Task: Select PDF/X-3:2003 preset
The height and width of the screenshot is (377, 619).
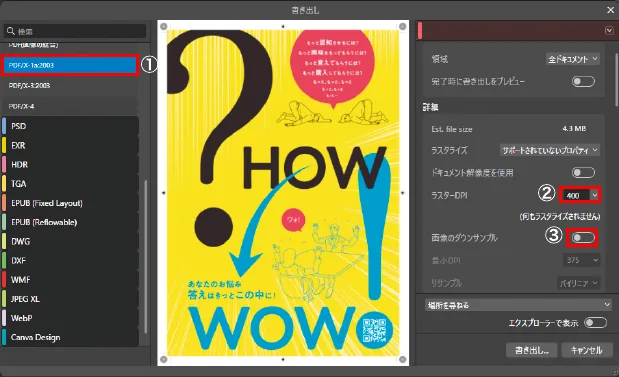Action: pos(70,85)
